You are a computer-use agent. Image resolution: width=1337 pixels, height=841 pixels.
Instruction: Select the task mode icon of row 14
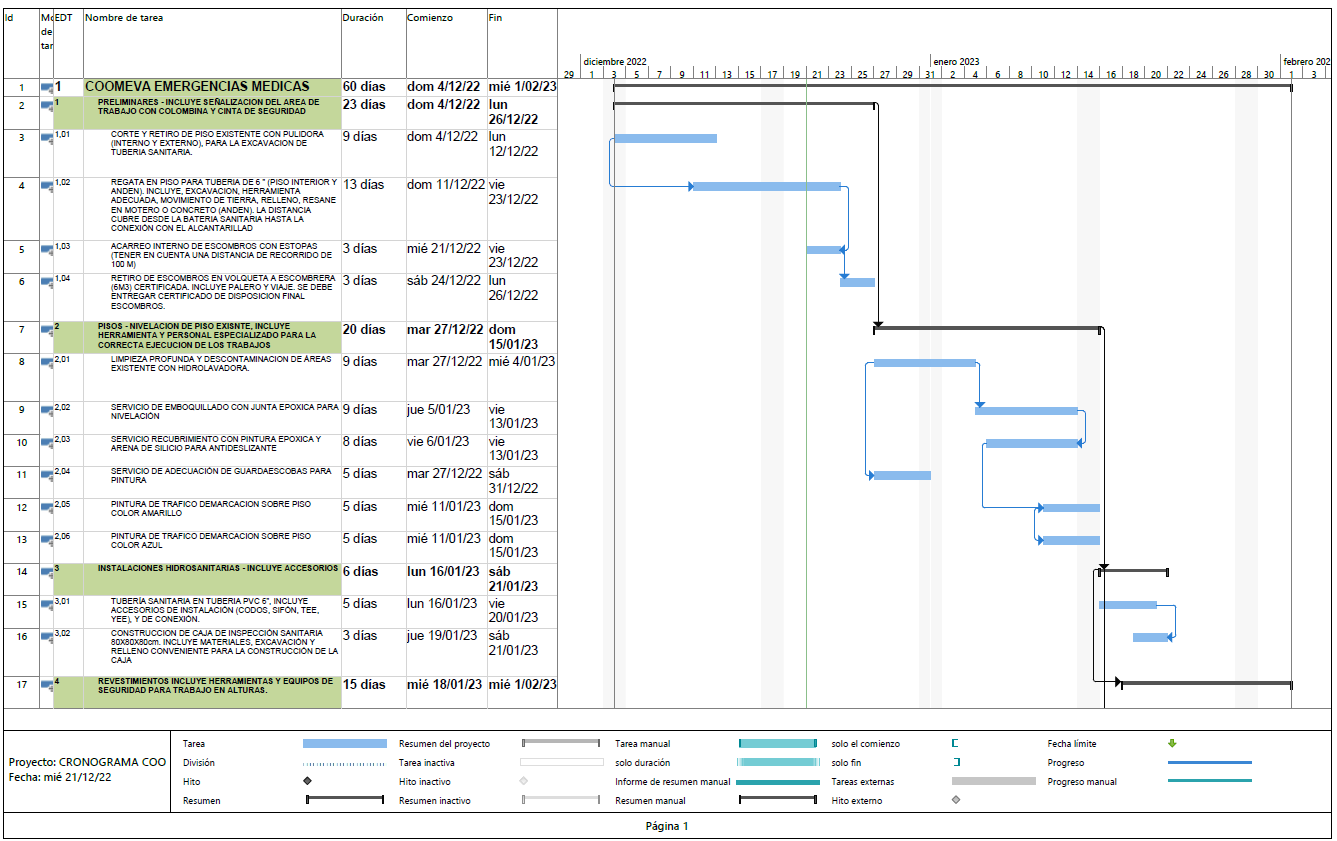pyautogui.click(x=46, y=570)
